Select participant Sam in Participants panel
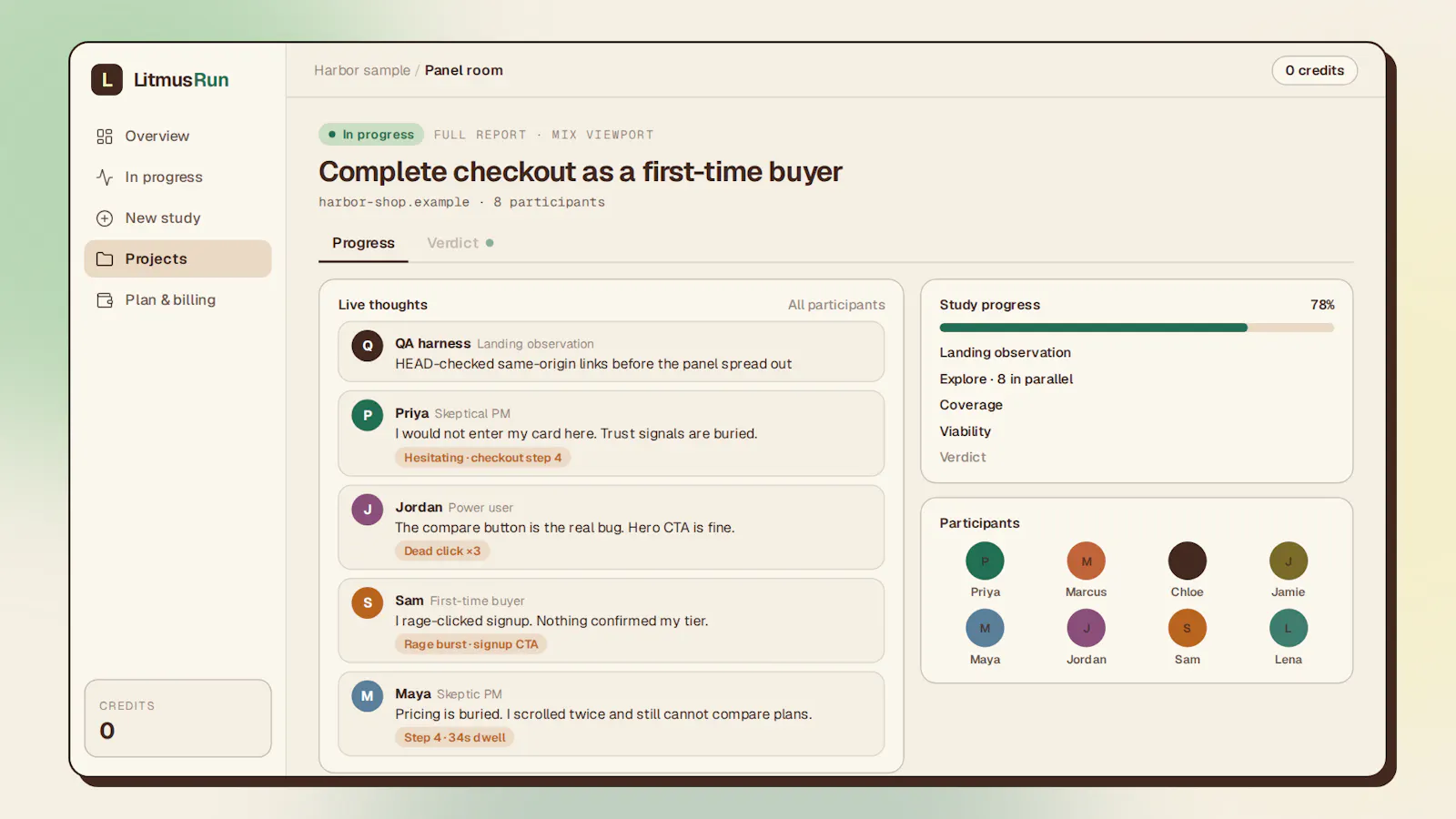 [x=1187, y=637]
